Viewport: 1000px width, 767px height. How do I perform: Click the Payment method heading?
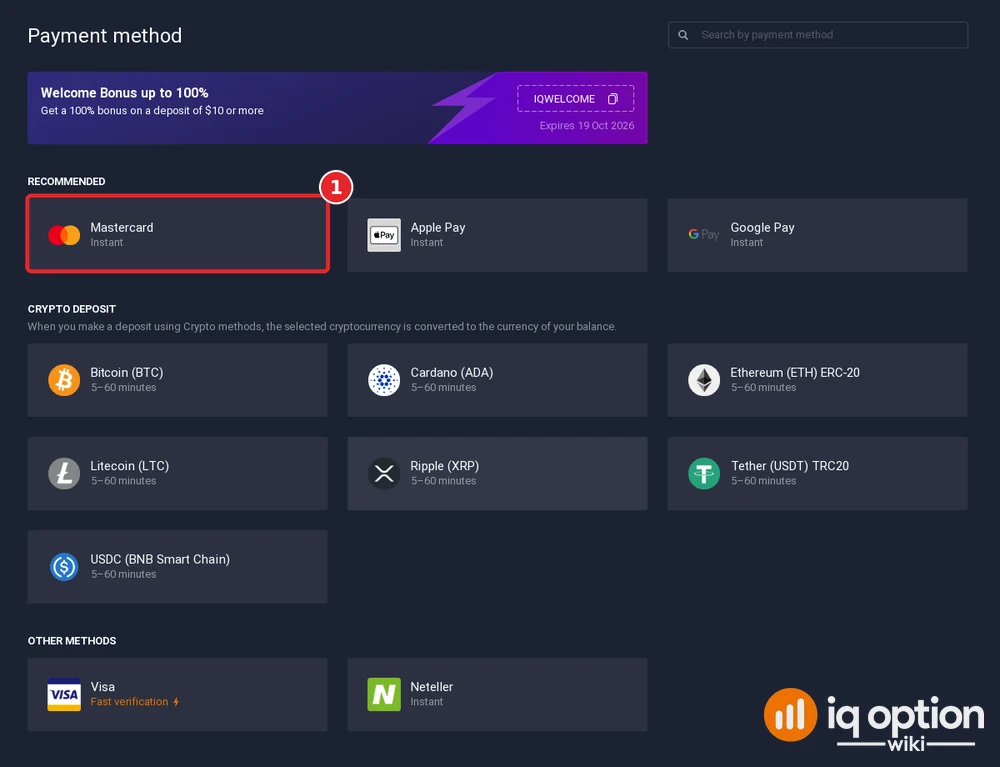(105, 36)
